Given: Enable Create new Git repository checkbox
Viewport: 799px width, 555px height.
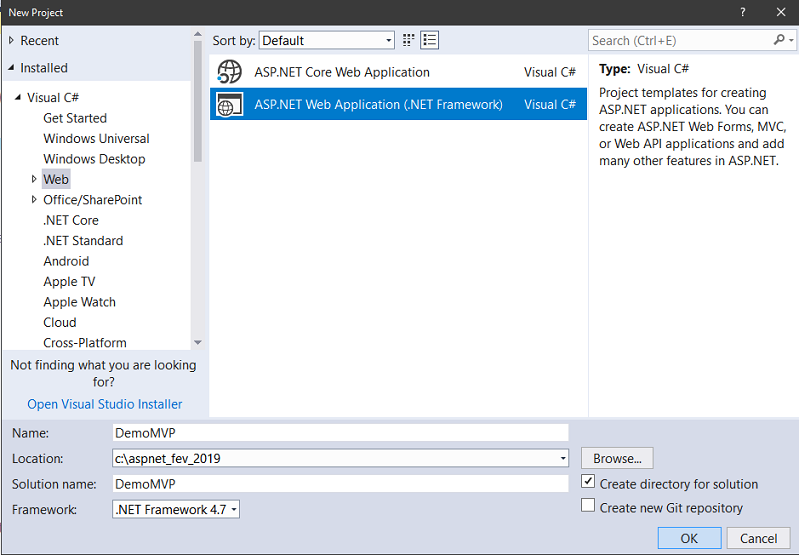Looking at the screenshot, I should pyautogui.click(x=588, y=505).
